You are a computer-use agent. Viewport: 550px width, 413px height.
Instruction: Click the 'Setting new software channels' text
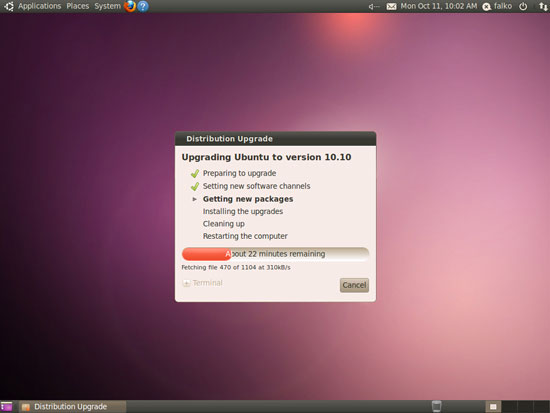256,186
